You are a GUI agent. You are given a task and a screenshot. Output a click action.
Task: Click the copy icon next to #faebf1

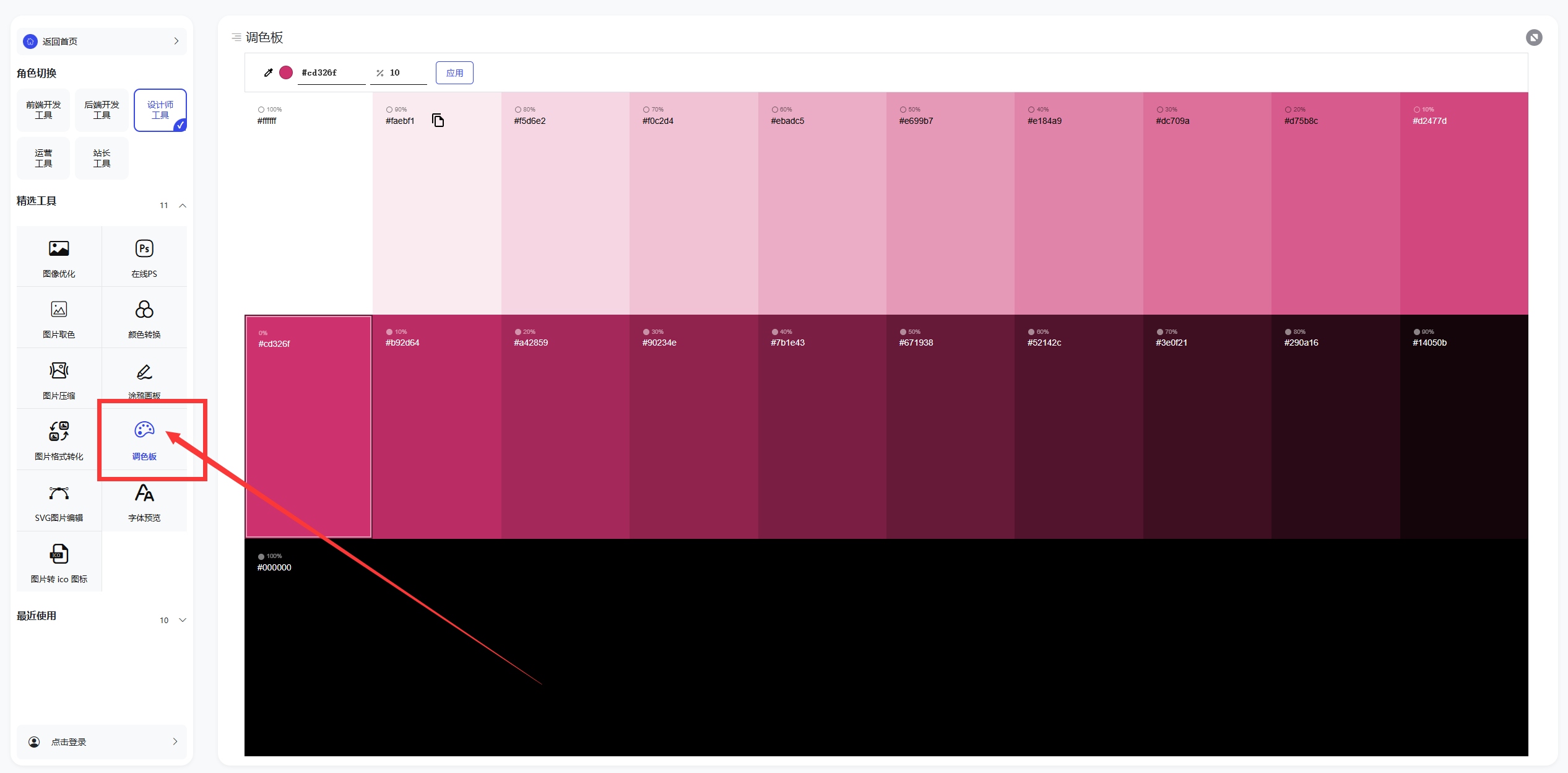tap(438, 120)
